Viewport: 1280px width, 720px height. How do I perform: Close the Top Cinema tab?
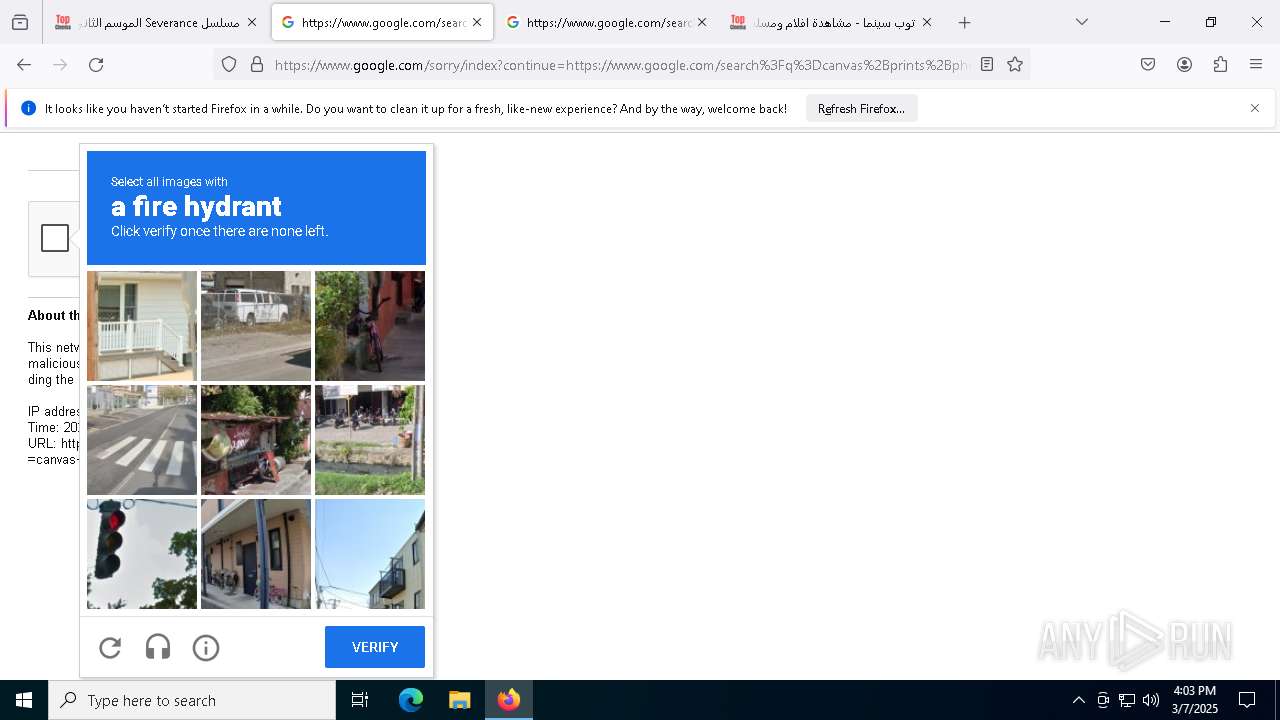click(x=927, y=22)
